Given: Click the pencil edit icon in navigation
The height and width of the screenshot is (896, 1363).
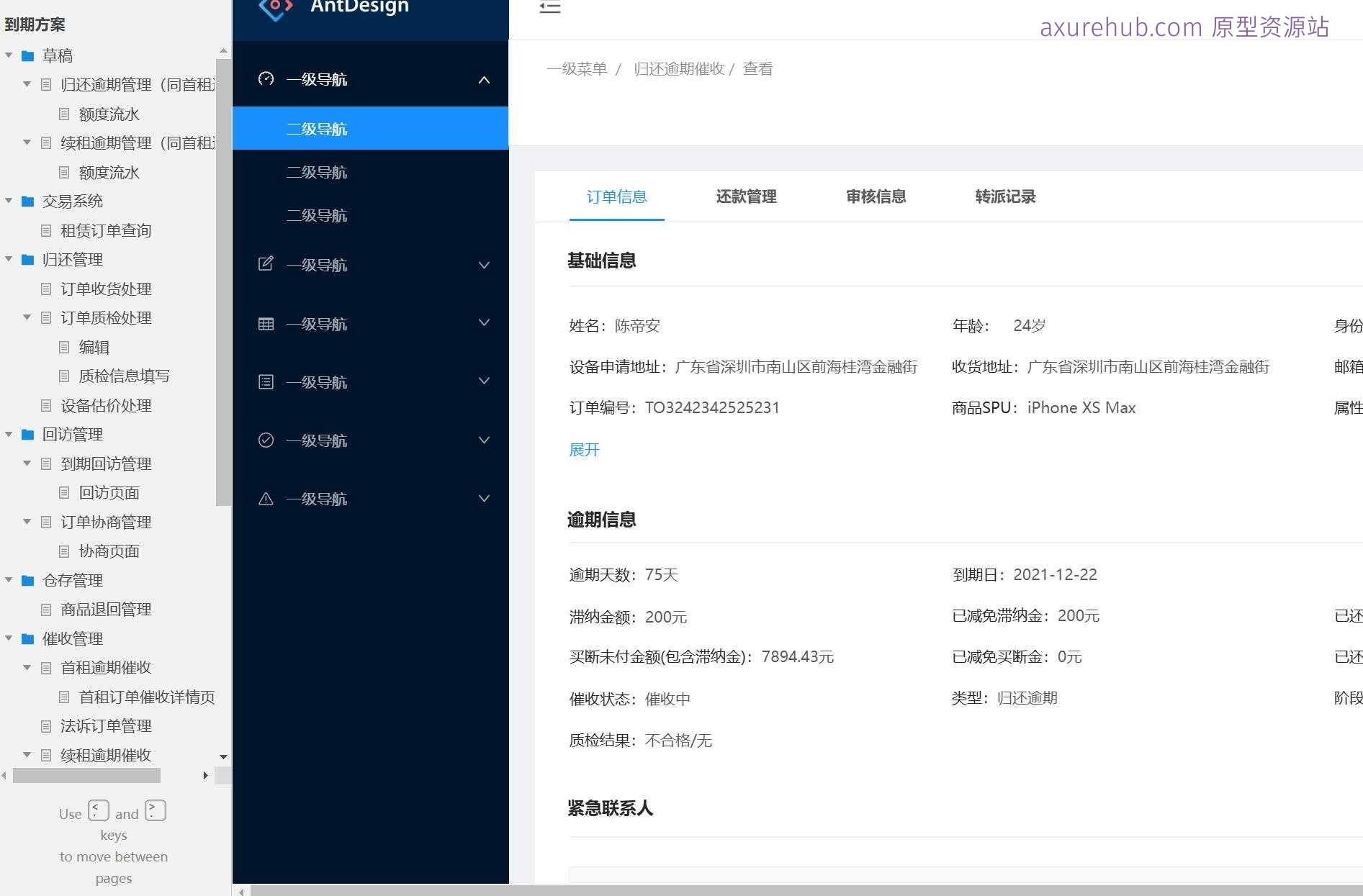Looking at the screenshot, I should tap(266, 264).
